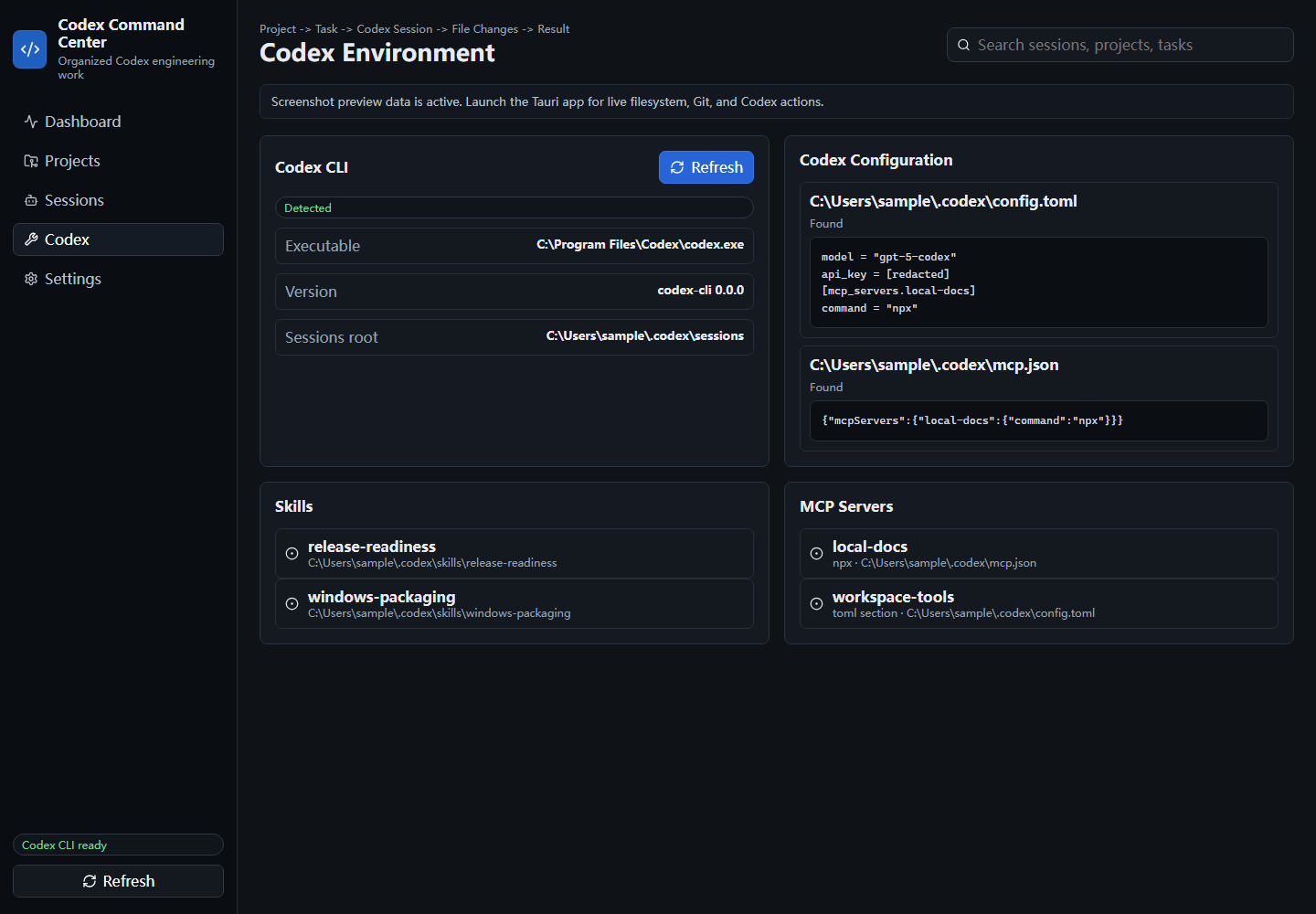This screenshot has width=1316, height=914.
Task: Click the local-docs server circle icon
Action: [x=816, y=553]
